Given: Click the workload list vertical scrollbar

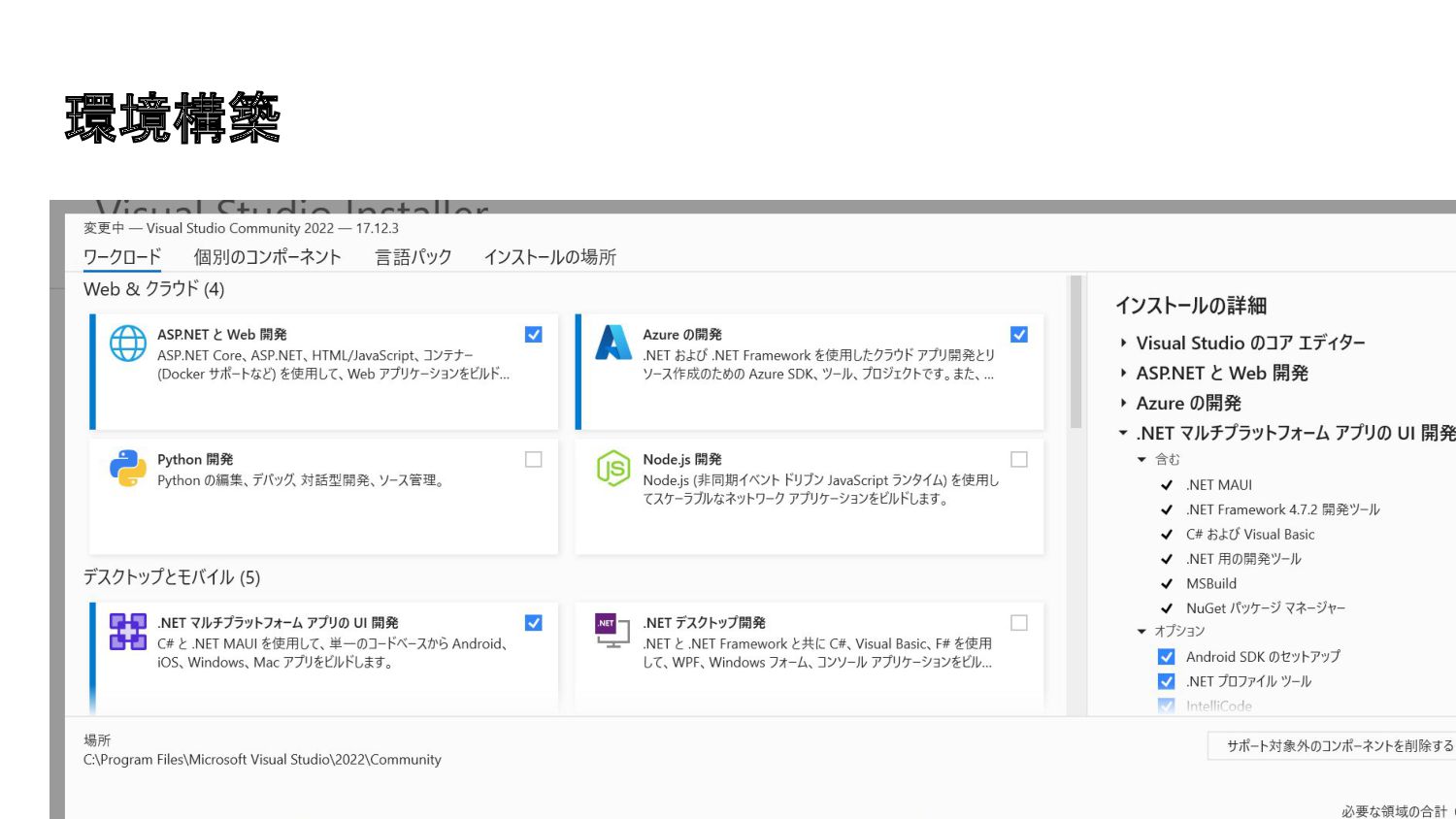Looking at the screenshot, I should [1075, 352].
